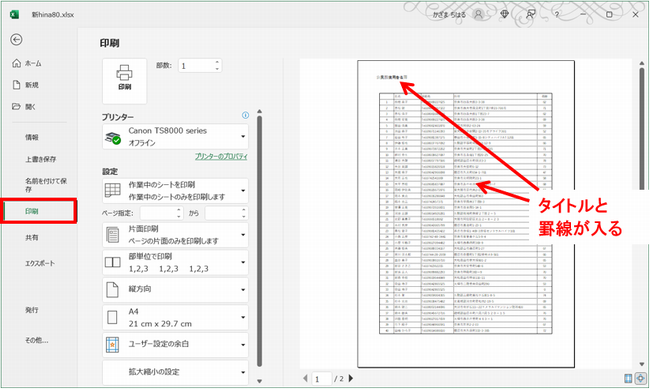The height and width of the screenshot is (389, 650).
Task: Click the account name かざま ちはる
Action: point(449,15)
